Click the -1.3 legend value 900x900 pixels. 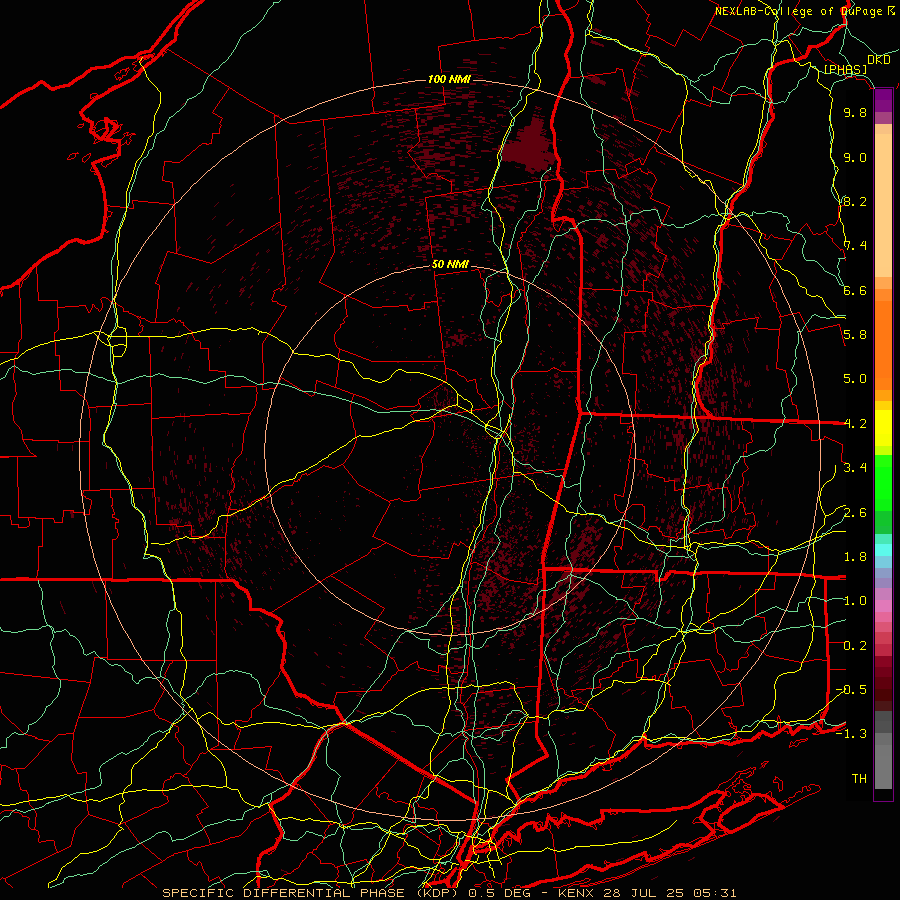pos(851,734)
